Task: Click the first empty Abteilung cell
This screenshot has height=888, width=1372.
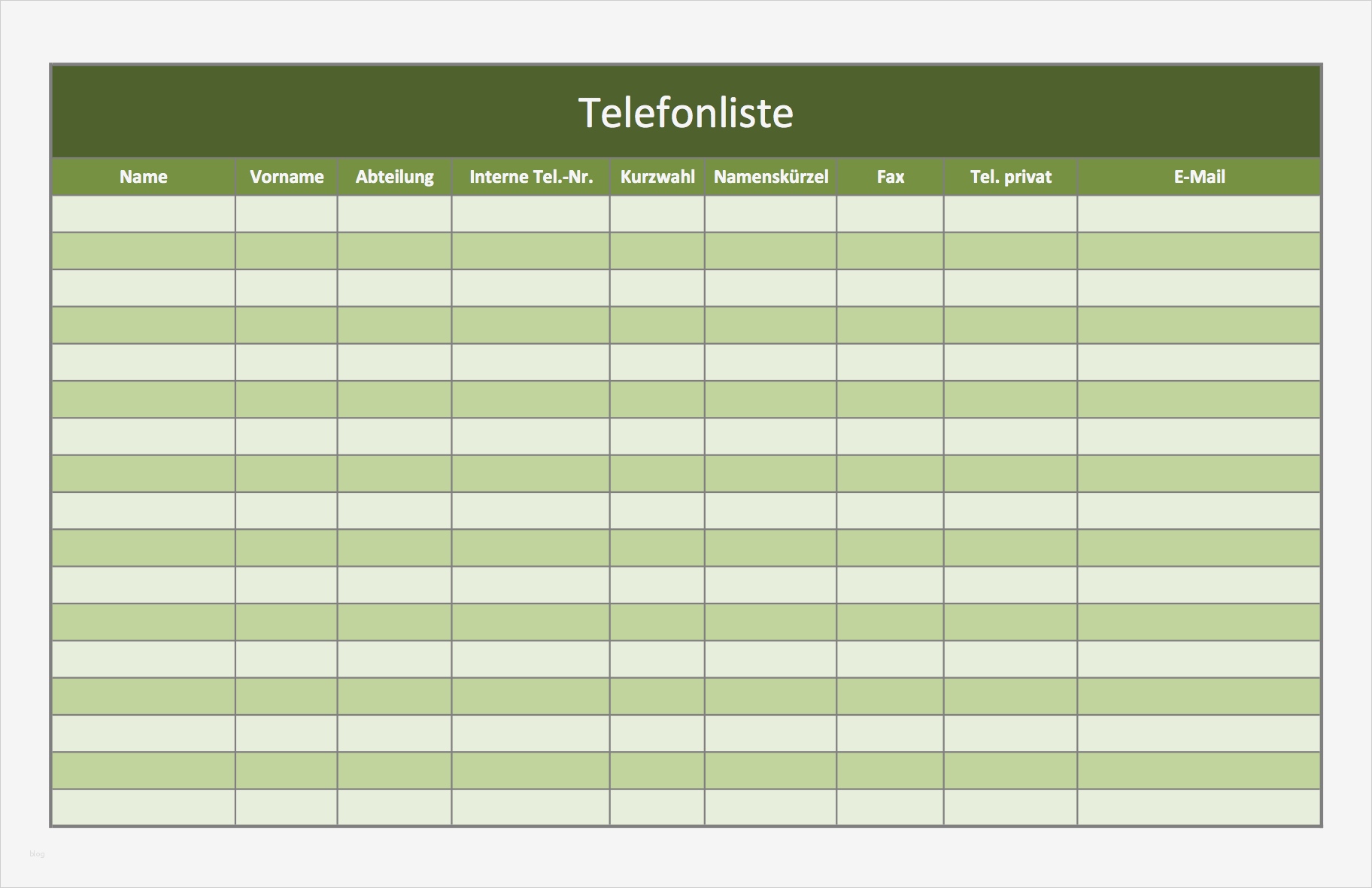Action: [394, 214]
